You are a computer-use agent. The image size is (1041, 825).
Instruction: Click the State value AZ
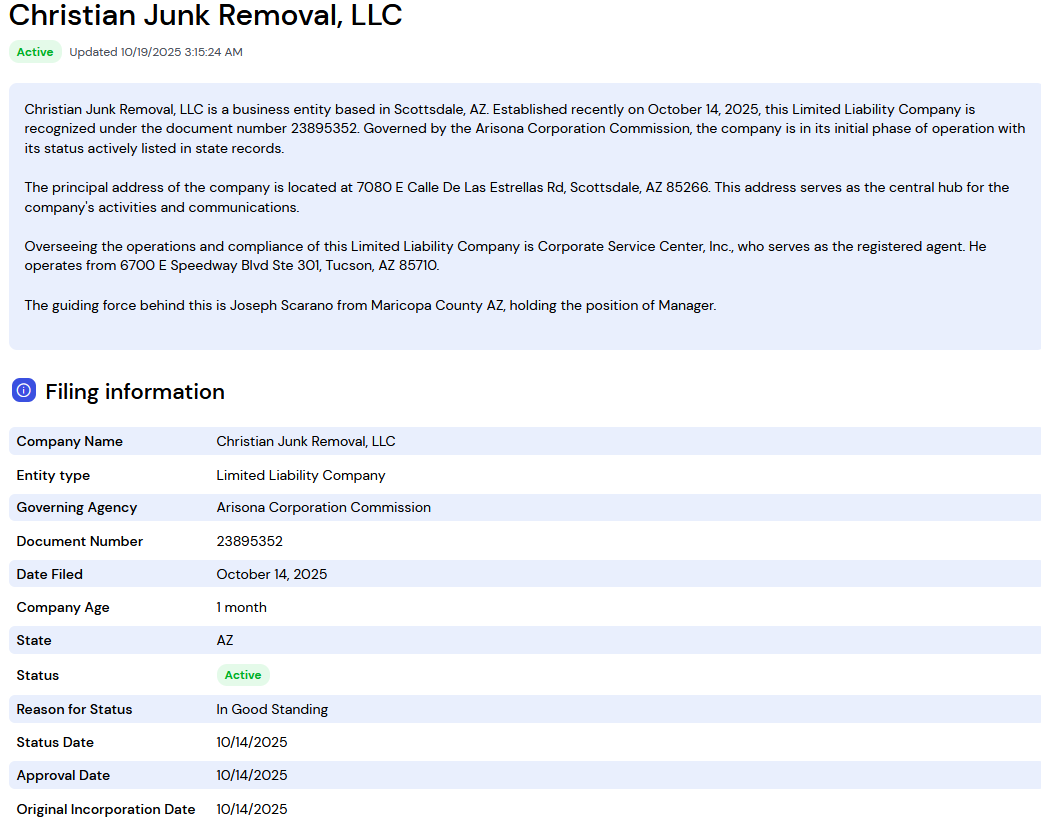(224, 640)
